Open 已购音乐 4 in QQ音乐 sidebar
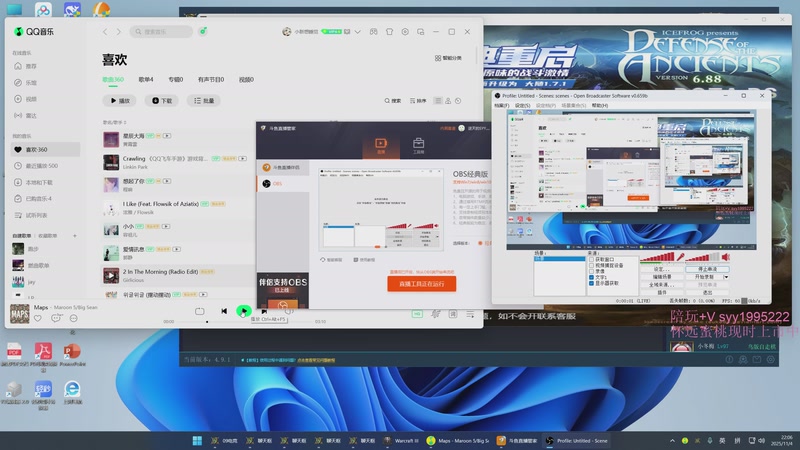 (x=33, y=198)
